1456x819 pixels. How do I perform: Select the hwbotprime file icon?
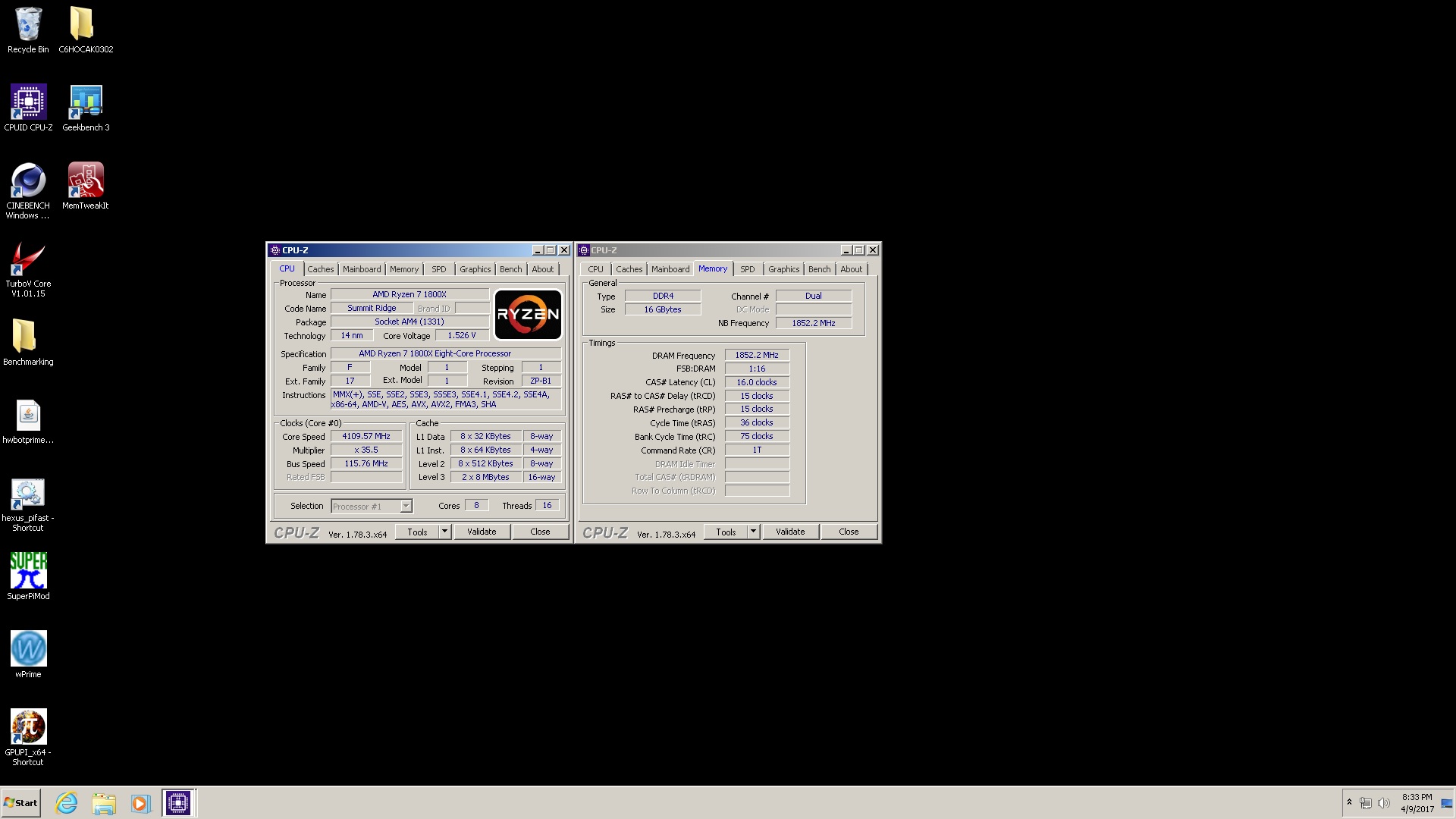[28, 421]
